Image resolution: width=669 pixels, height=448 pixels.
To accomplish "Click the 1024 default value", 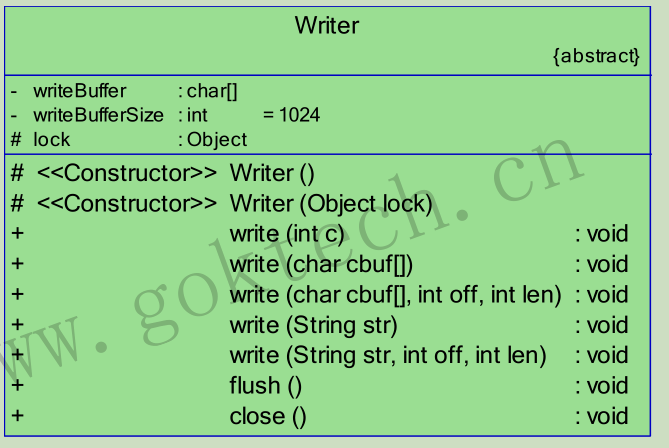I will tap(300, 115).
